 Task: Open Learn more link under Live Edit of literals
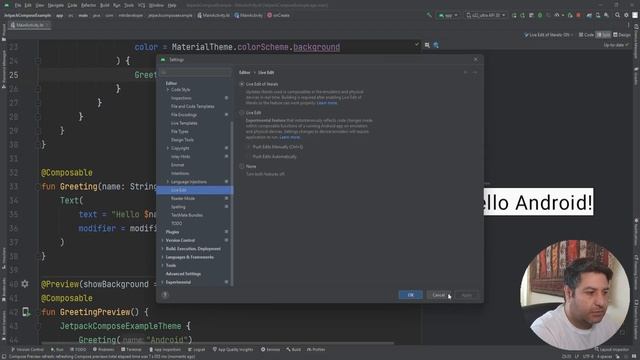[327, 103]
